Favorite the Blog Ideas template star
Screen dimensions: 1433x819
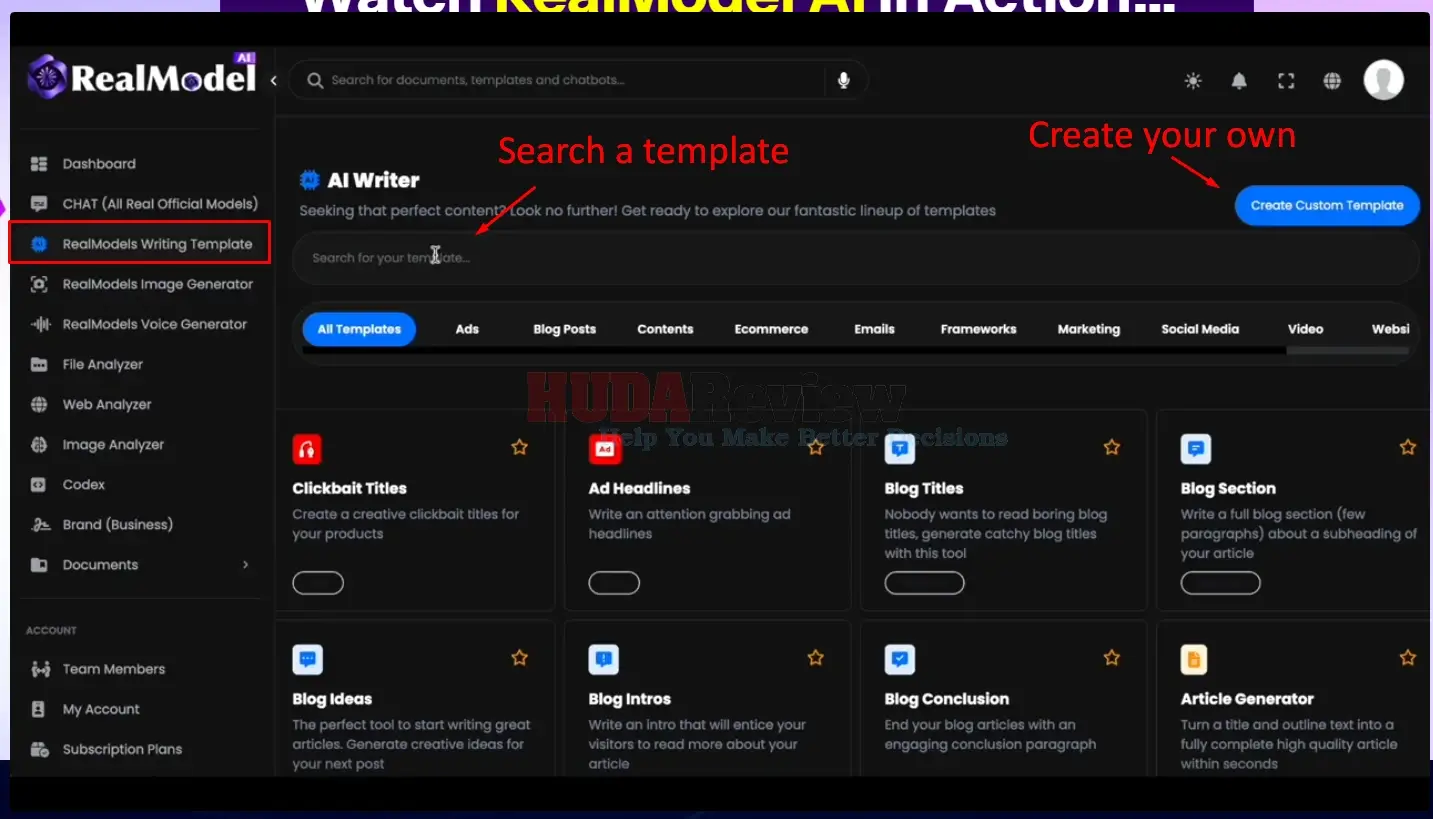520,657
